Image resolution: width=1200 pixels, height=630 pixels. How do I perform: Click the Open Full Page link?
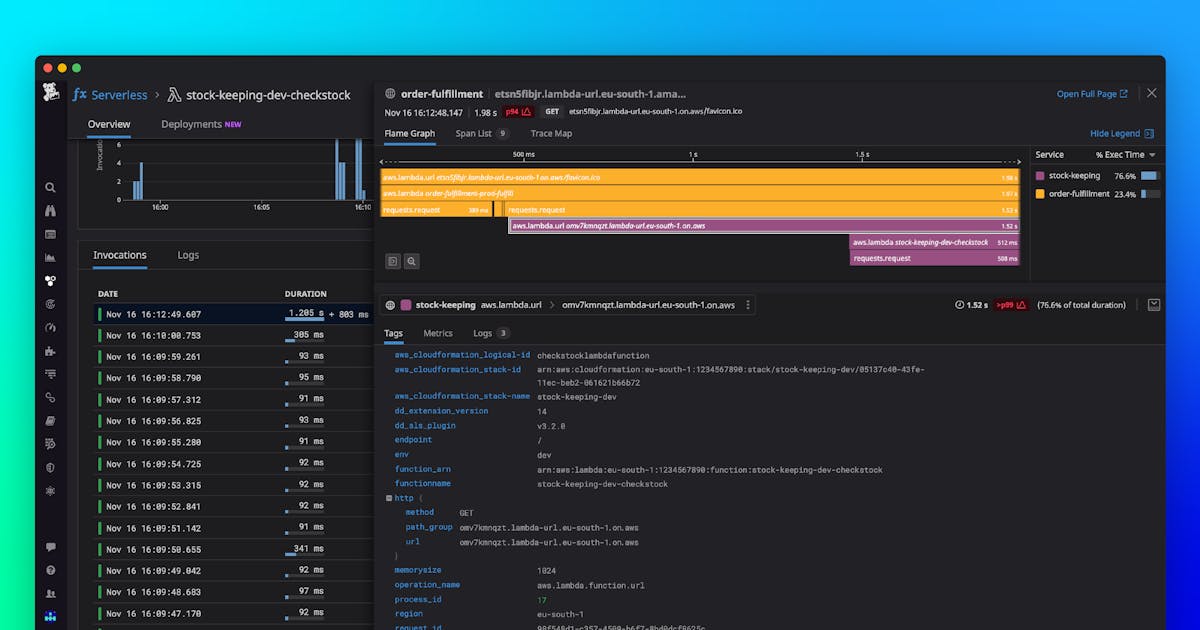[1091, 94]
